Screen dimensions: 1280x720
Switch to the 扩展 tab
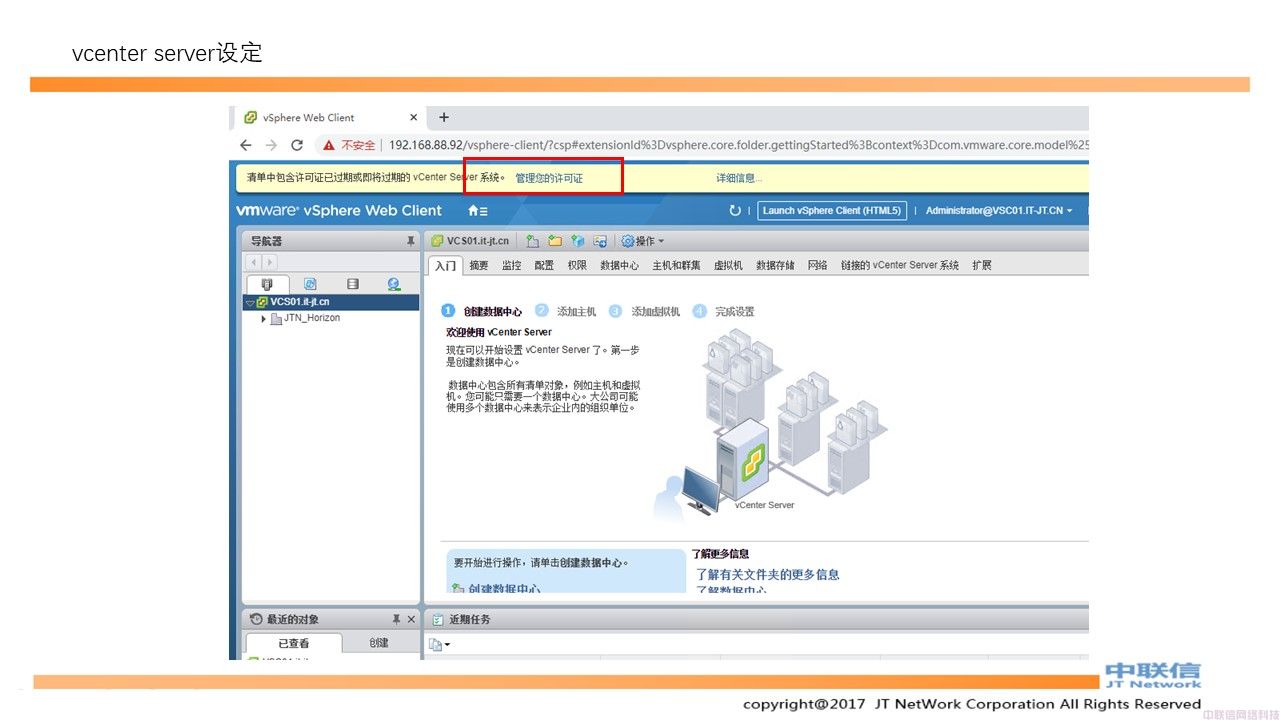[981, 265]
